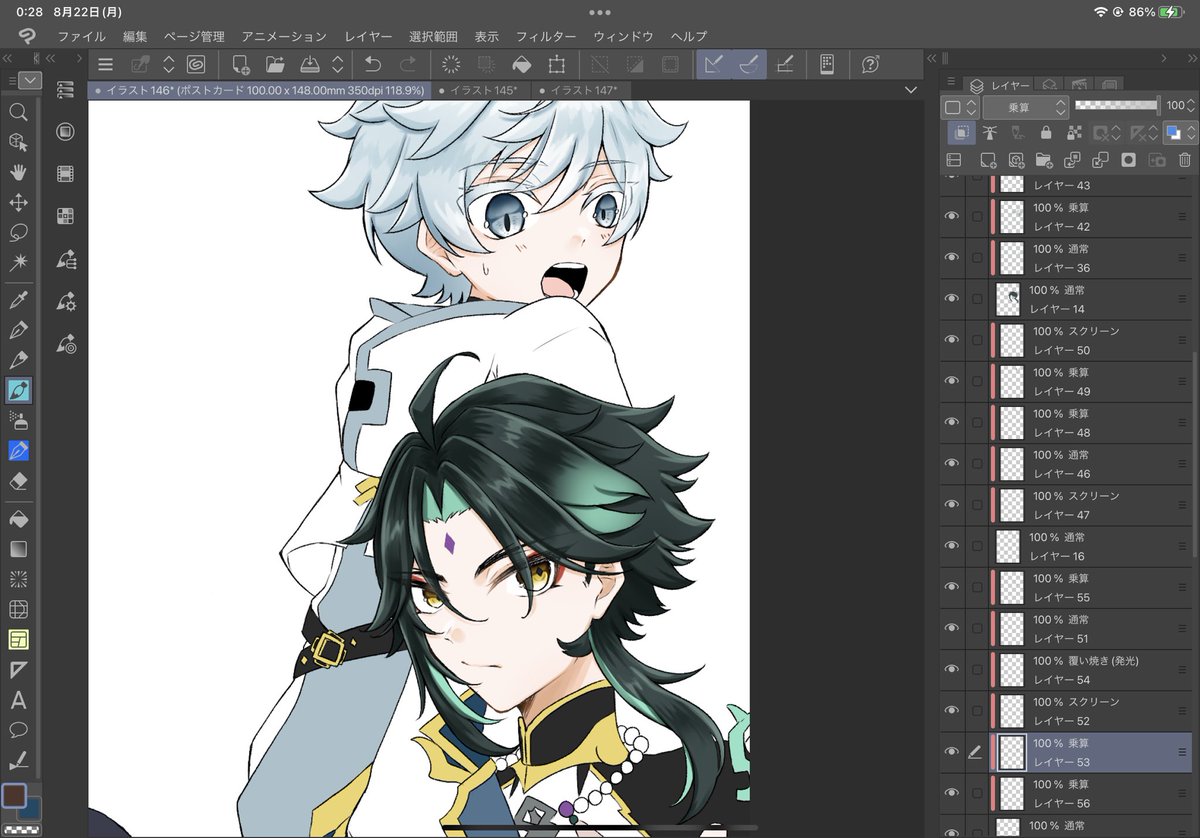
Task: Hide layer レイヤー 42 with eye icon
Action: click(x=952, y=216)
